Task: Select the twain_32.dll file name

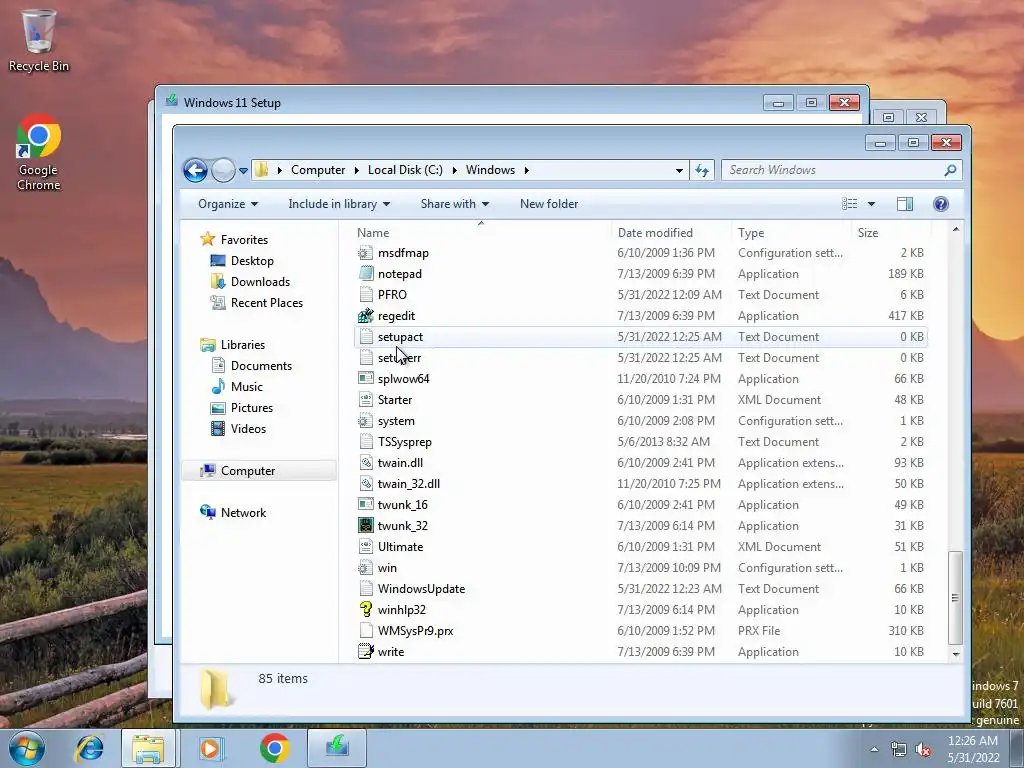Action: tap(409, 484)
